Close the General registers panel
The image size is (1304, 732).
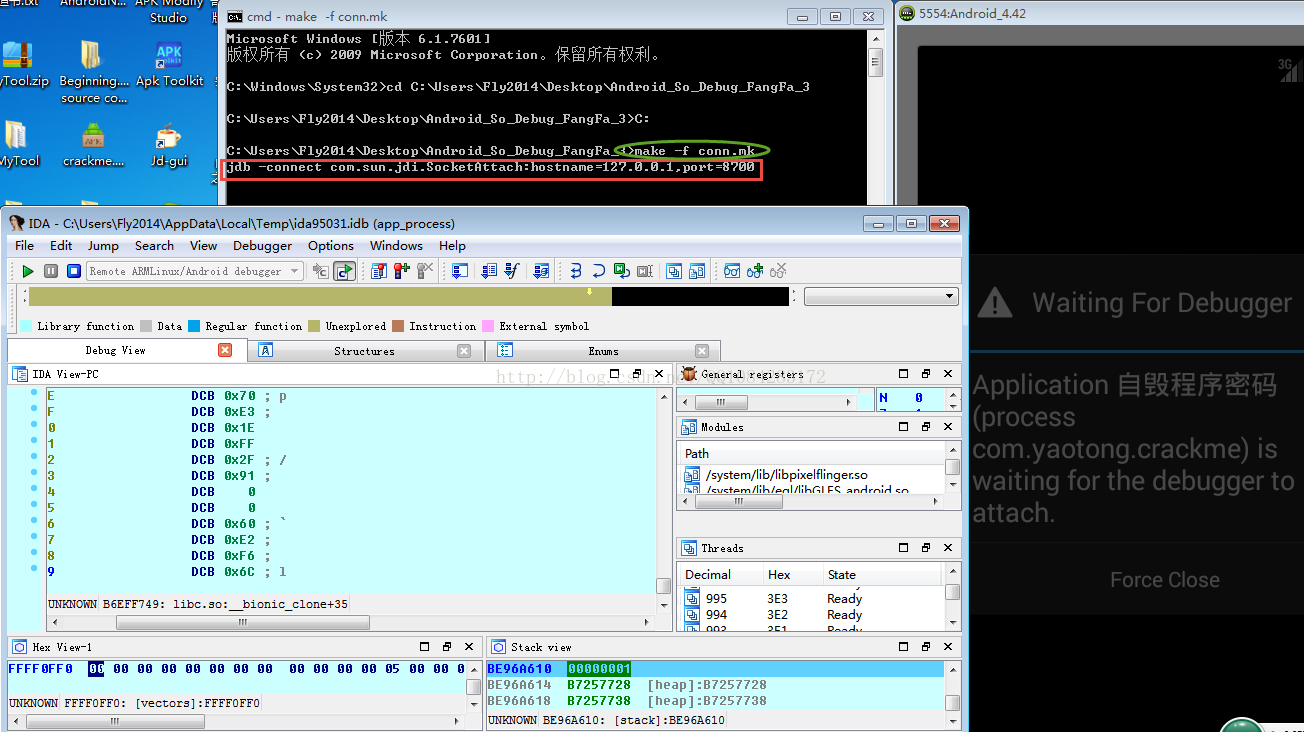[948, 374]
